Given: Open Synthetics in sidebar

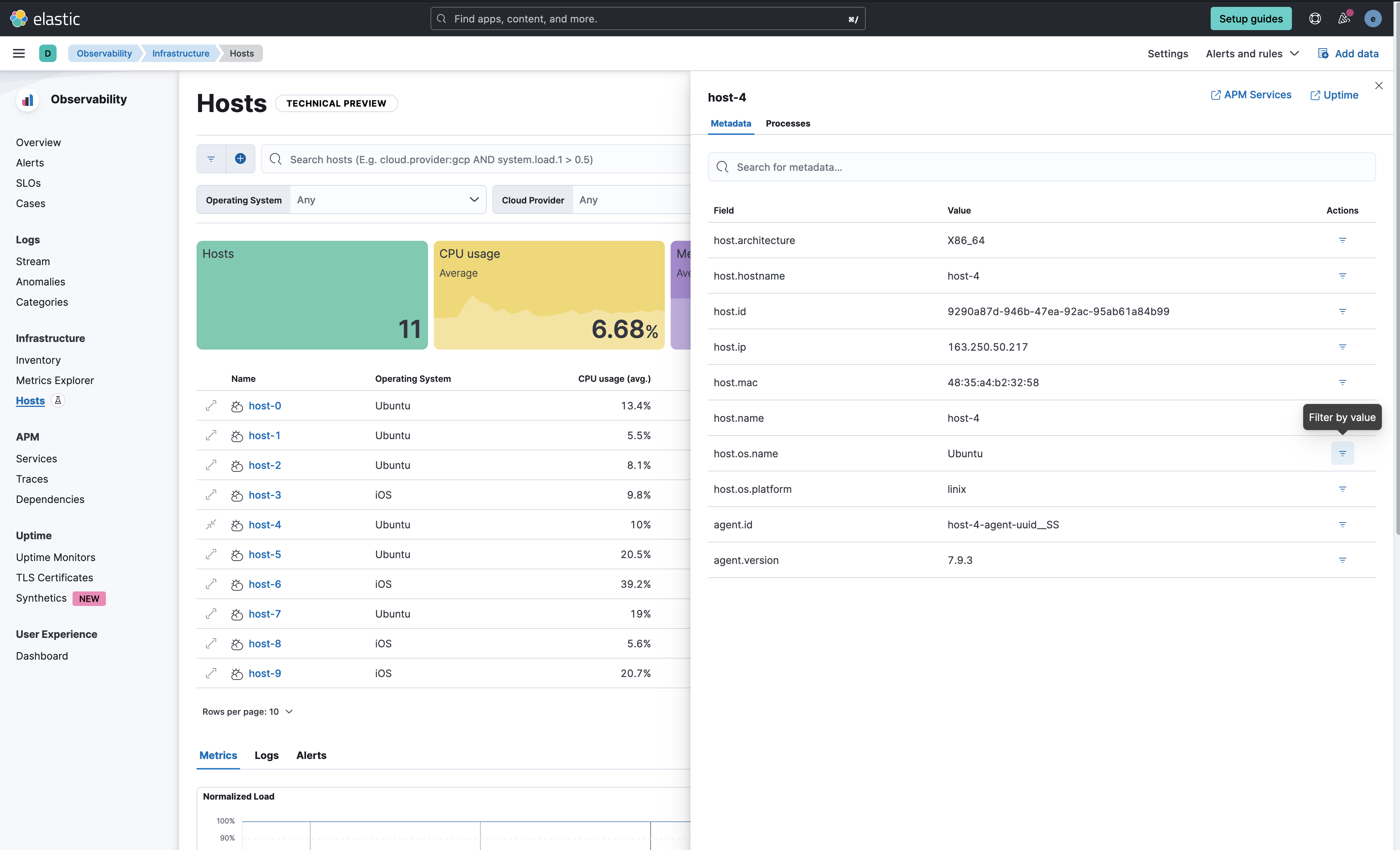Looking at the screenshot, I should (41, 598).
